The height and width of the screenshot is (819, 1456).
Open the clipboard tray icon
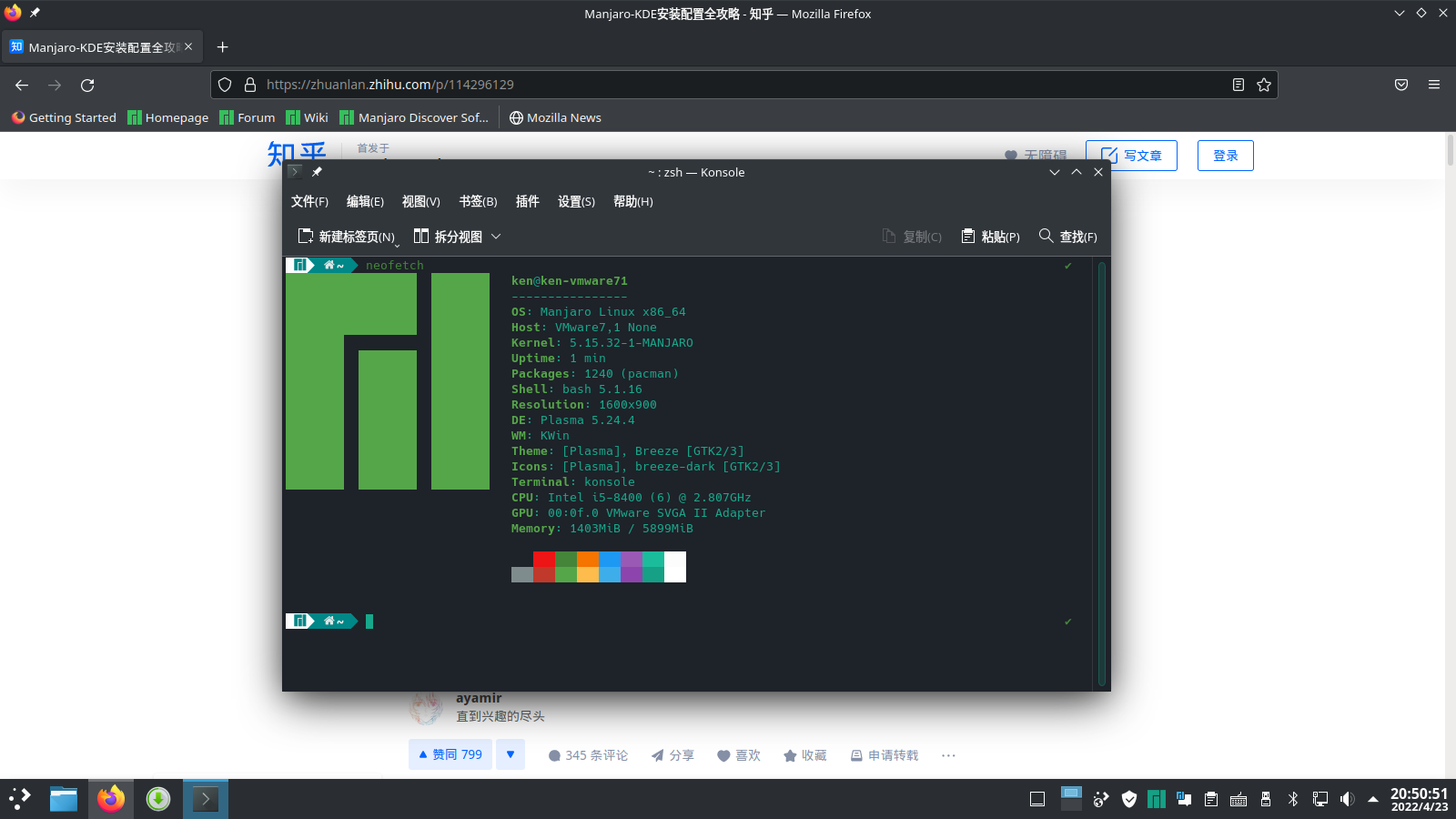[1211, 799]
